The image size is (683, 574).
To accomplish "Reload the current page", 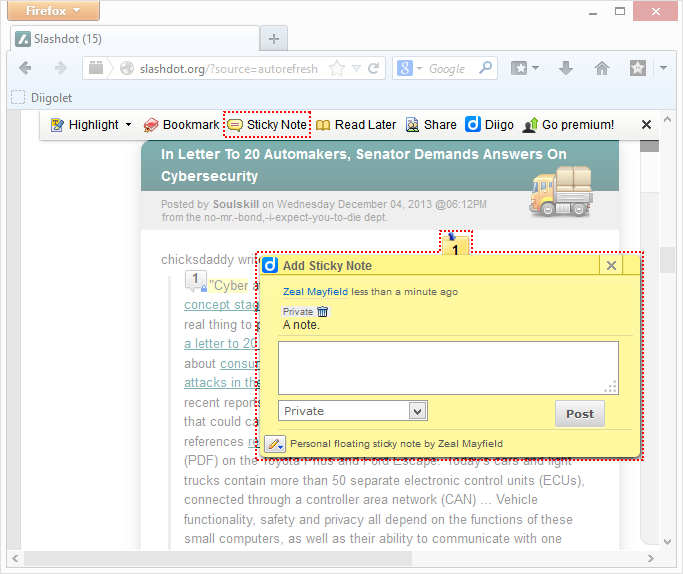I will point(374,68).
